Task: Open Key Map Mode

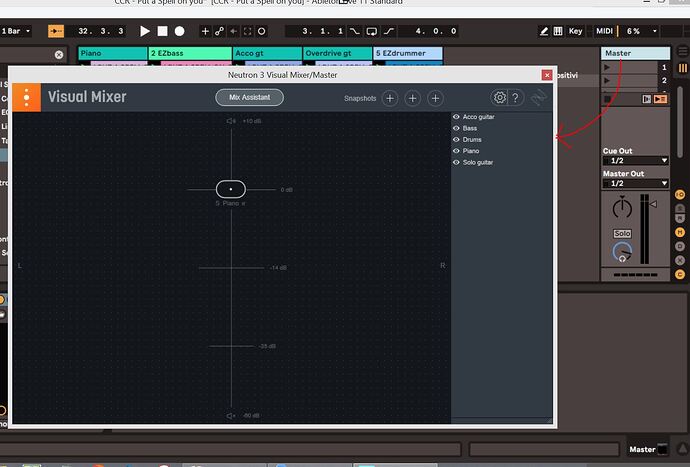Action: coord(575,31)
